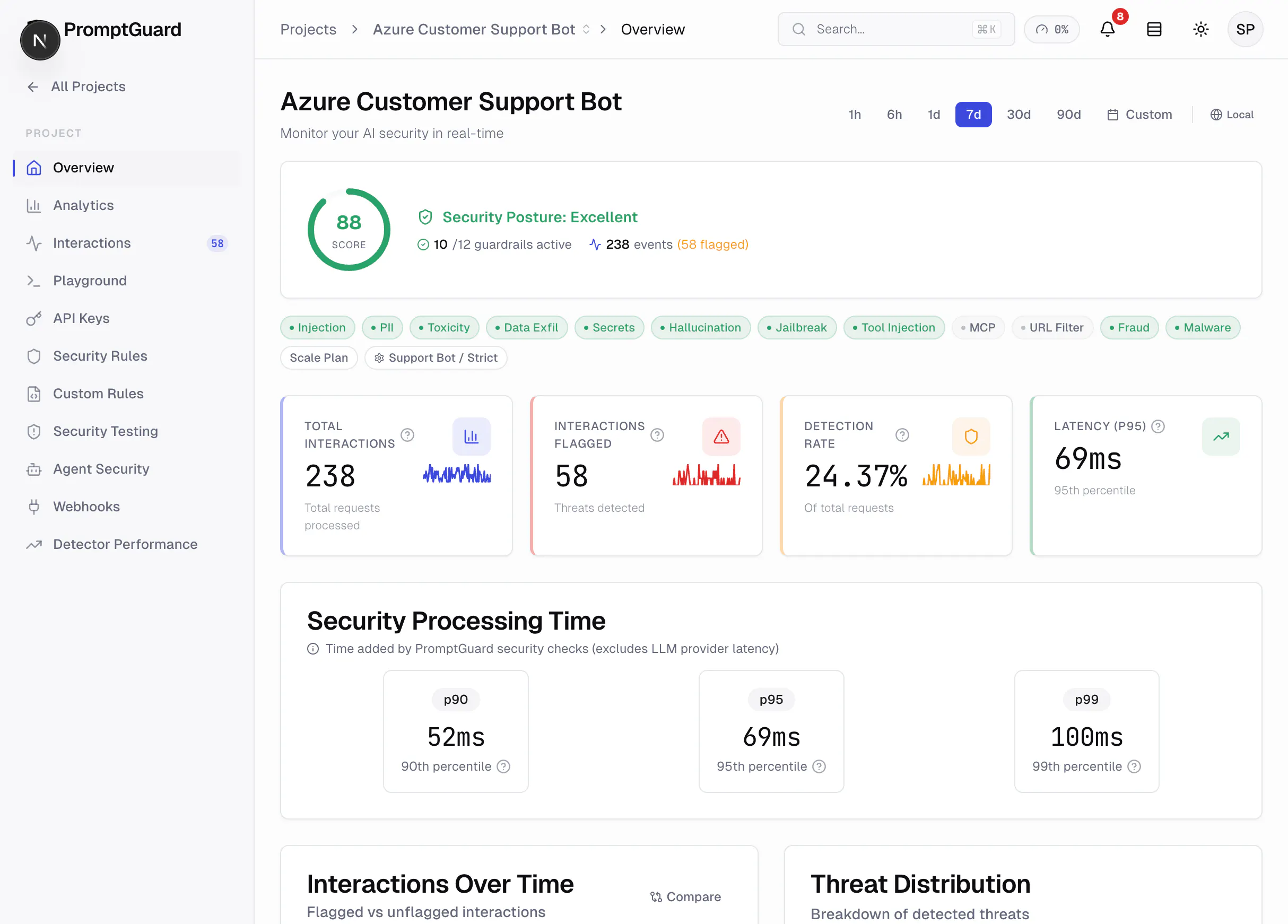Click the (58 flagged) events link
Image resolution: width=1288 pixels, height=924 pixels.
(713, 244)
